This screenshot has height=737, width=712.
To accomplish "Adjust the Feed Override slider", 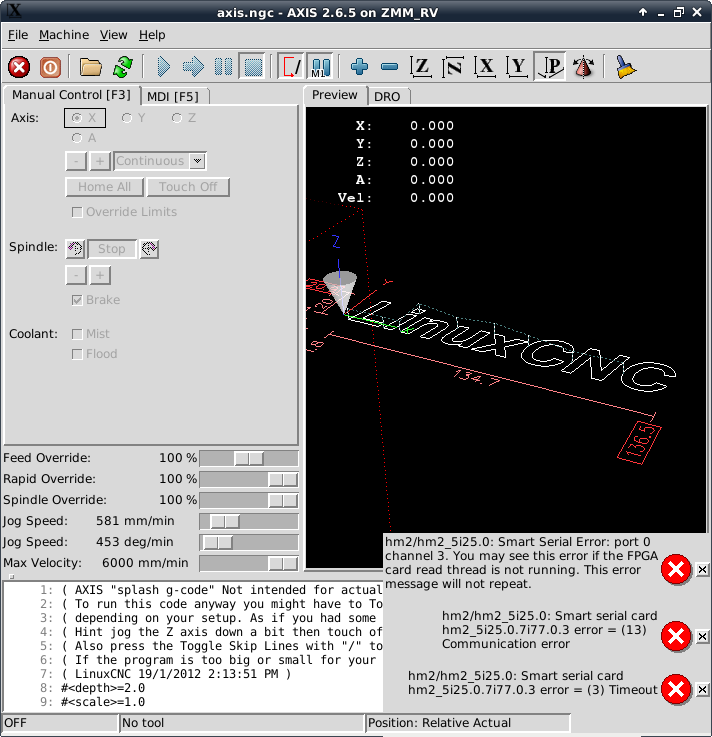I will point(249,458).
